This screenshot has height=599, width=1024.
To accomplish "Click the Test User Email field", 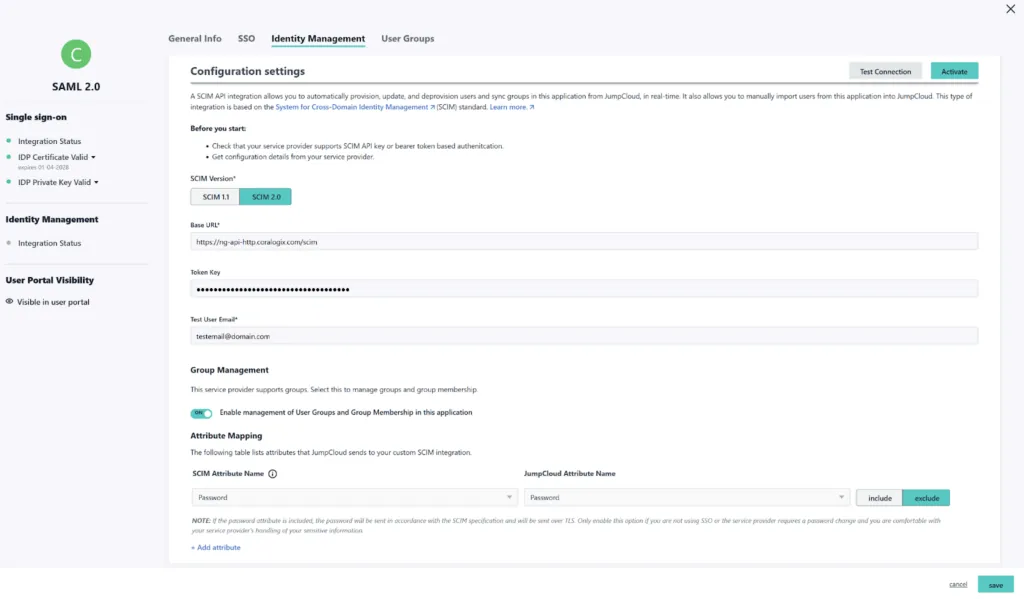I will 584,336.
